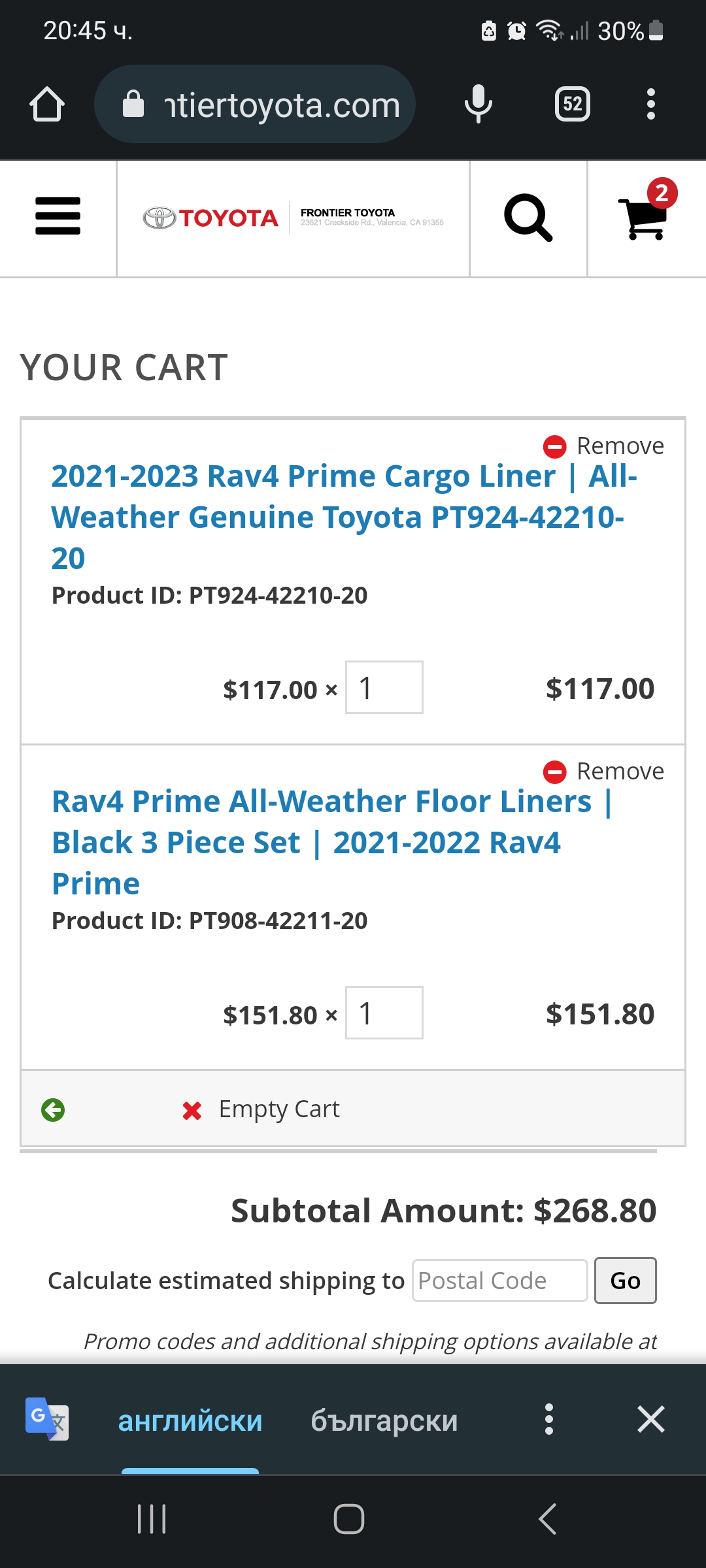The image size is (706, 1568).
Task: Tap the home button in browser toolbar
Action: [x=46, y=103]
